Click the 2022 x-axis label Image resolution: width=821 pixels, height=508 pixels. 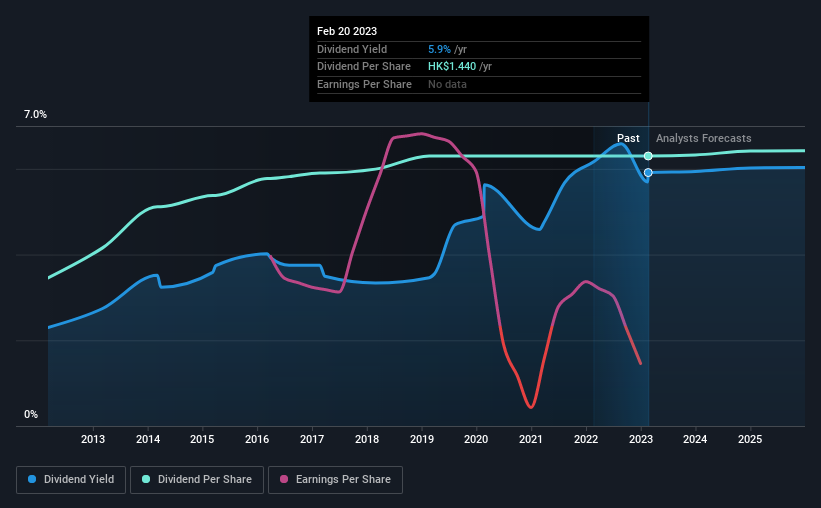(x=586, y=439)
